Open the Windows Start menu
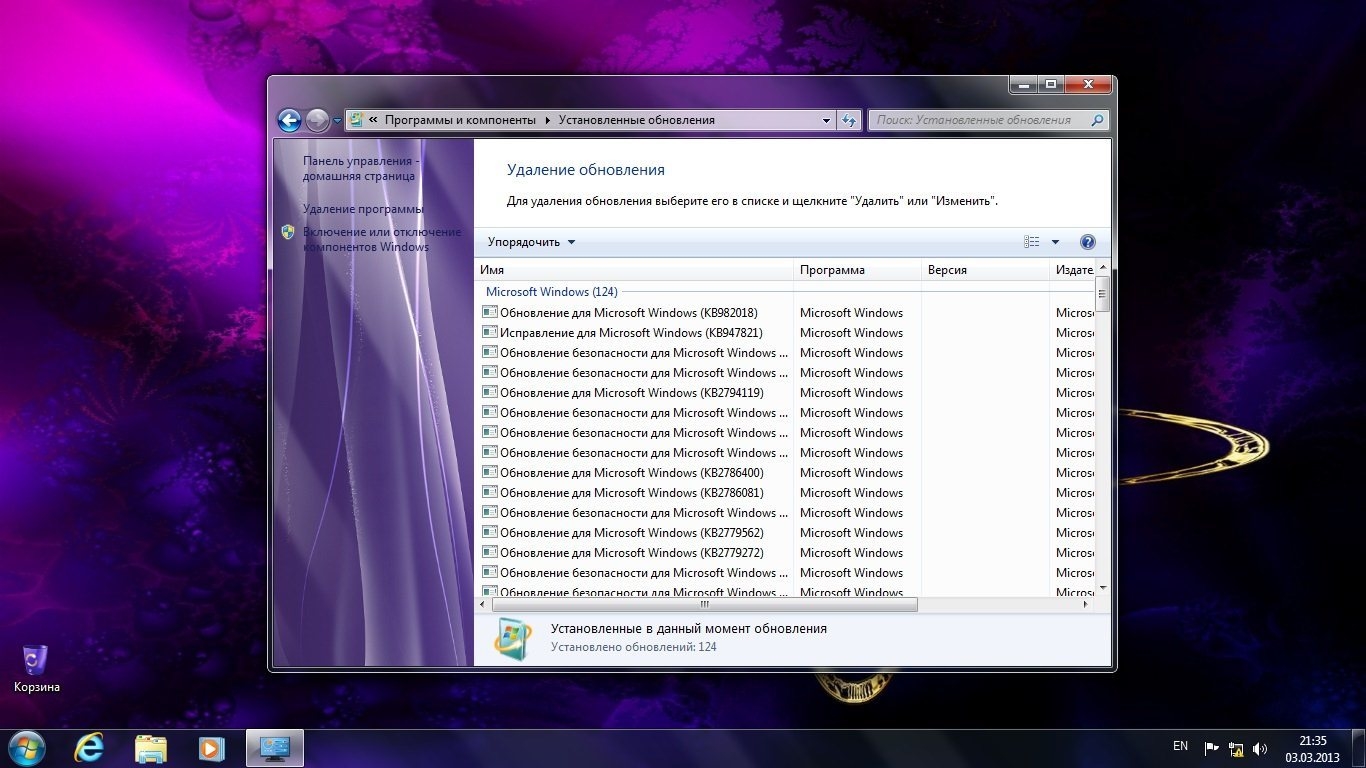This screenshot has width=1366, height=768. pyautogui.click(x=25, y=748)
